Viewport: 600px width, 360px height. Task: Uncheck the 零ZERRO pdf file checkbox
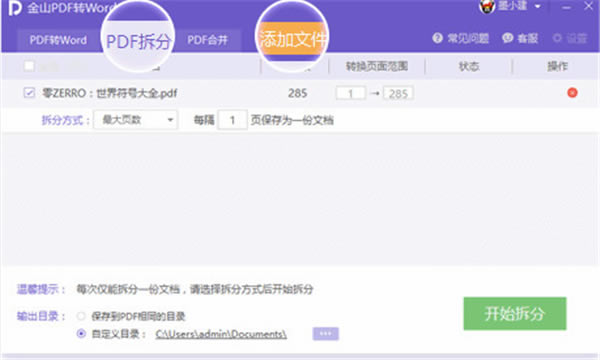pos(29,93)
